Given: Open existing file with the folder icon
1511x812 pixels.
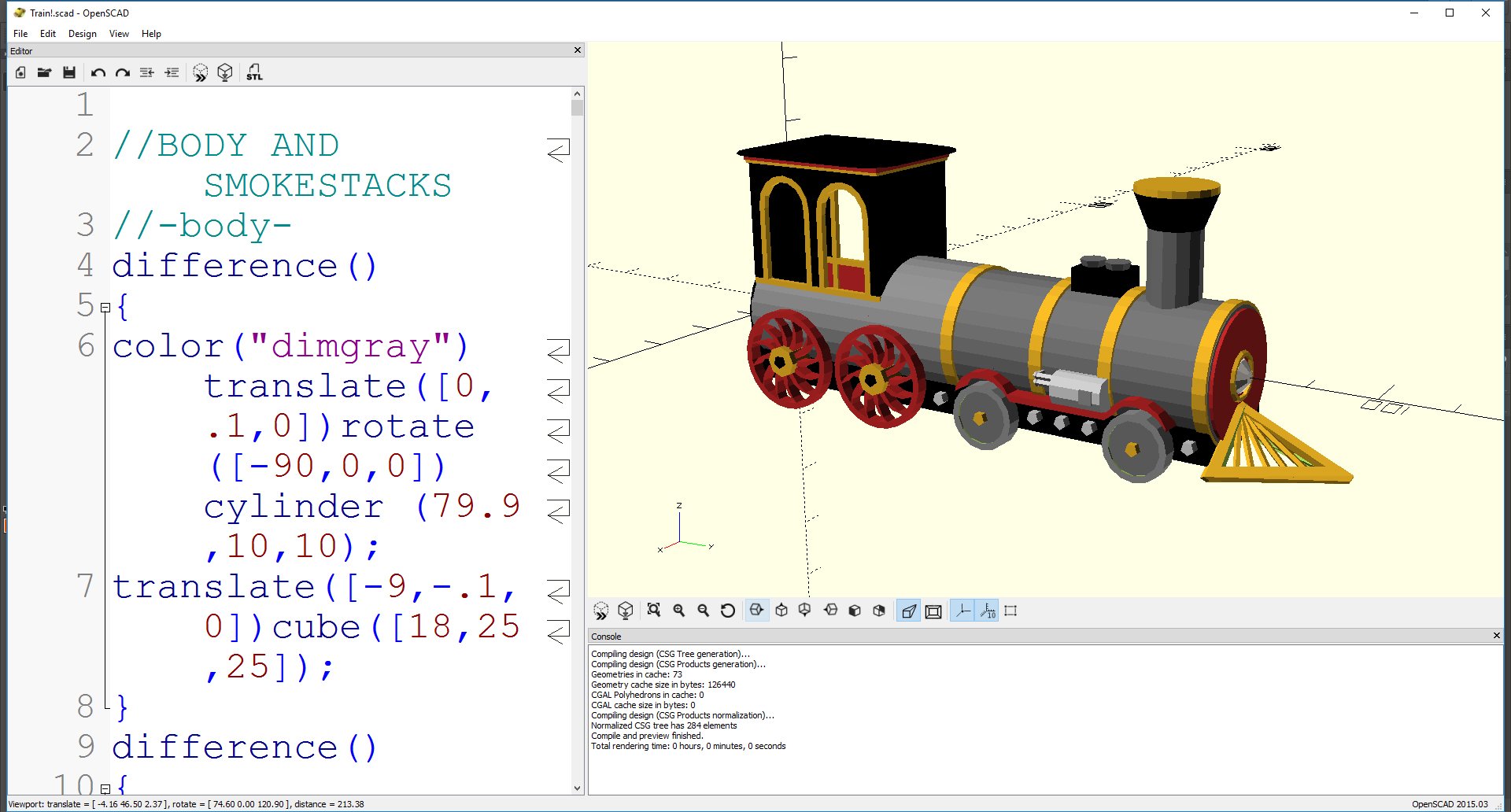Looking at the screenshot, I should tap(45, 72).
